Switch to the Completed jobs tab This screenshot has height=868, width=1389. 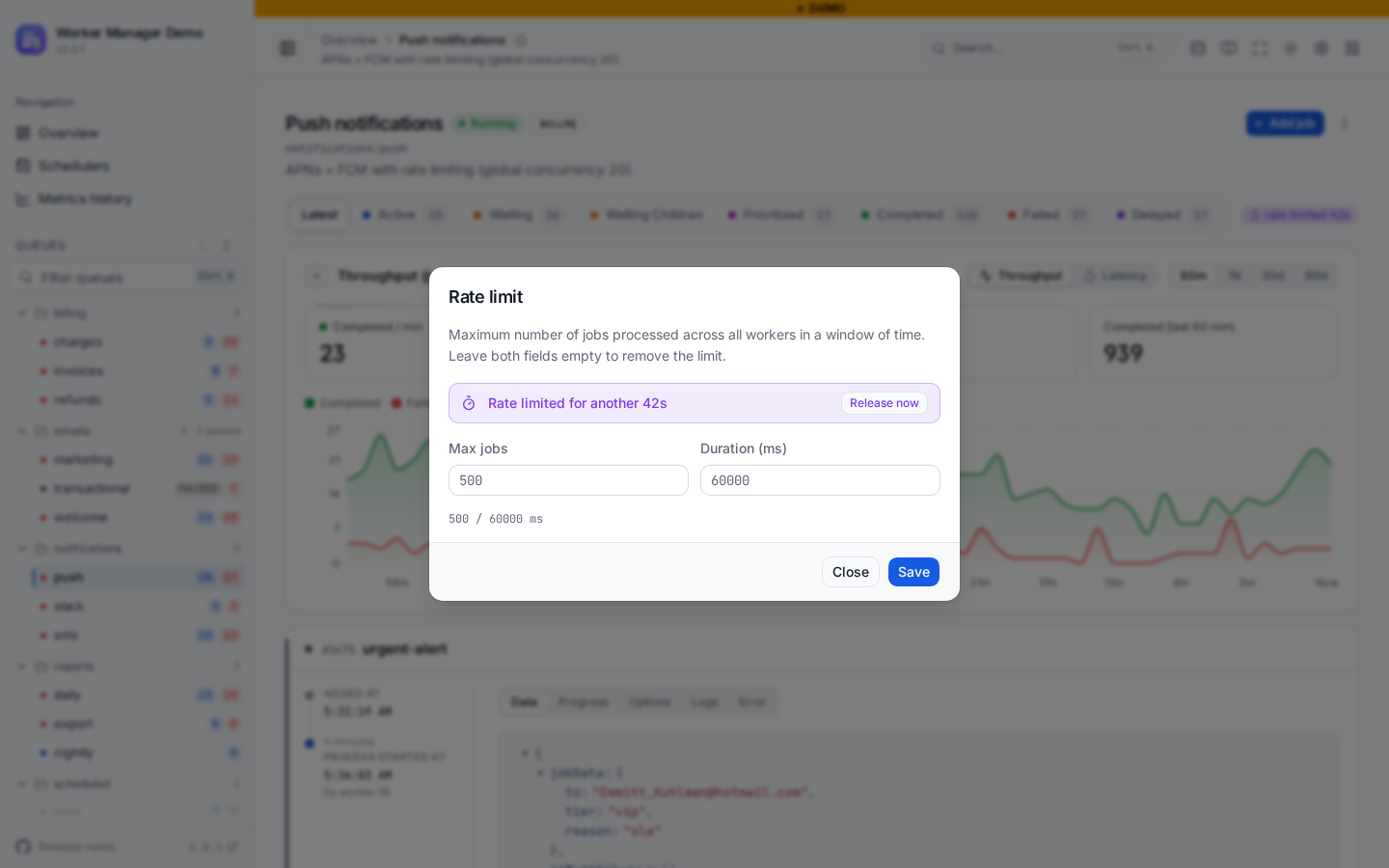pos(920,215)
